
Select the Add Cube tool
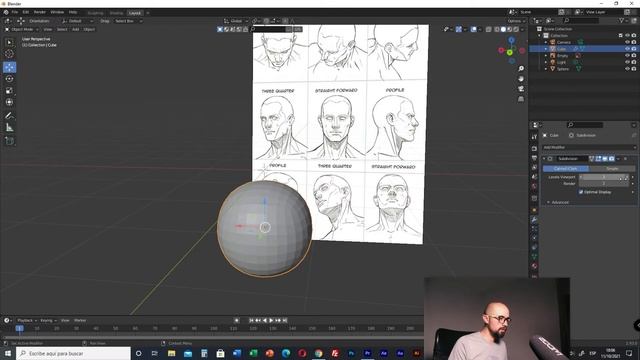coord(9,141)
